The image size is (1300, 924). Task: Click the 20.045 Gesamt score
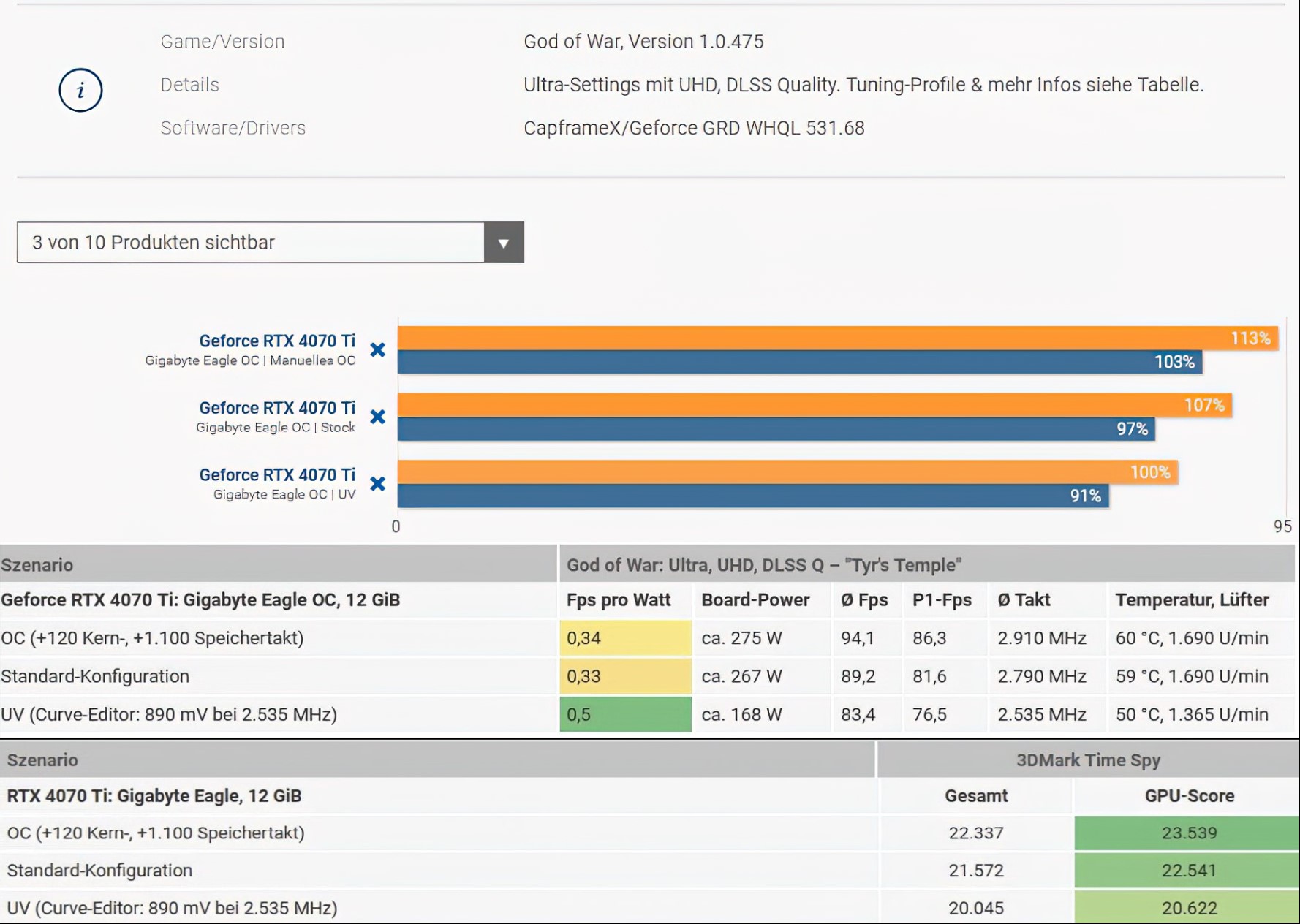coord(976,908)
